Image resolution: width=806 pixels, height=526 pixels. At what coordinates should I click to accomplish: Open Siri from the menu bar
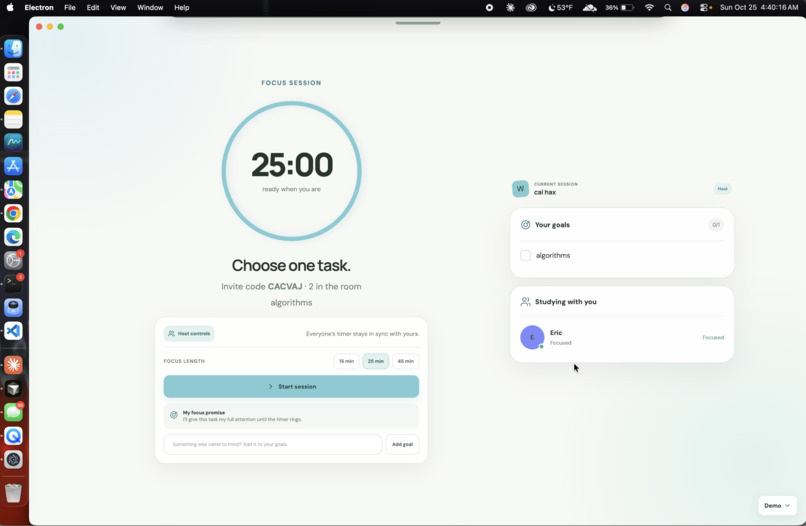pyautogui.click(x=685, y=8)
